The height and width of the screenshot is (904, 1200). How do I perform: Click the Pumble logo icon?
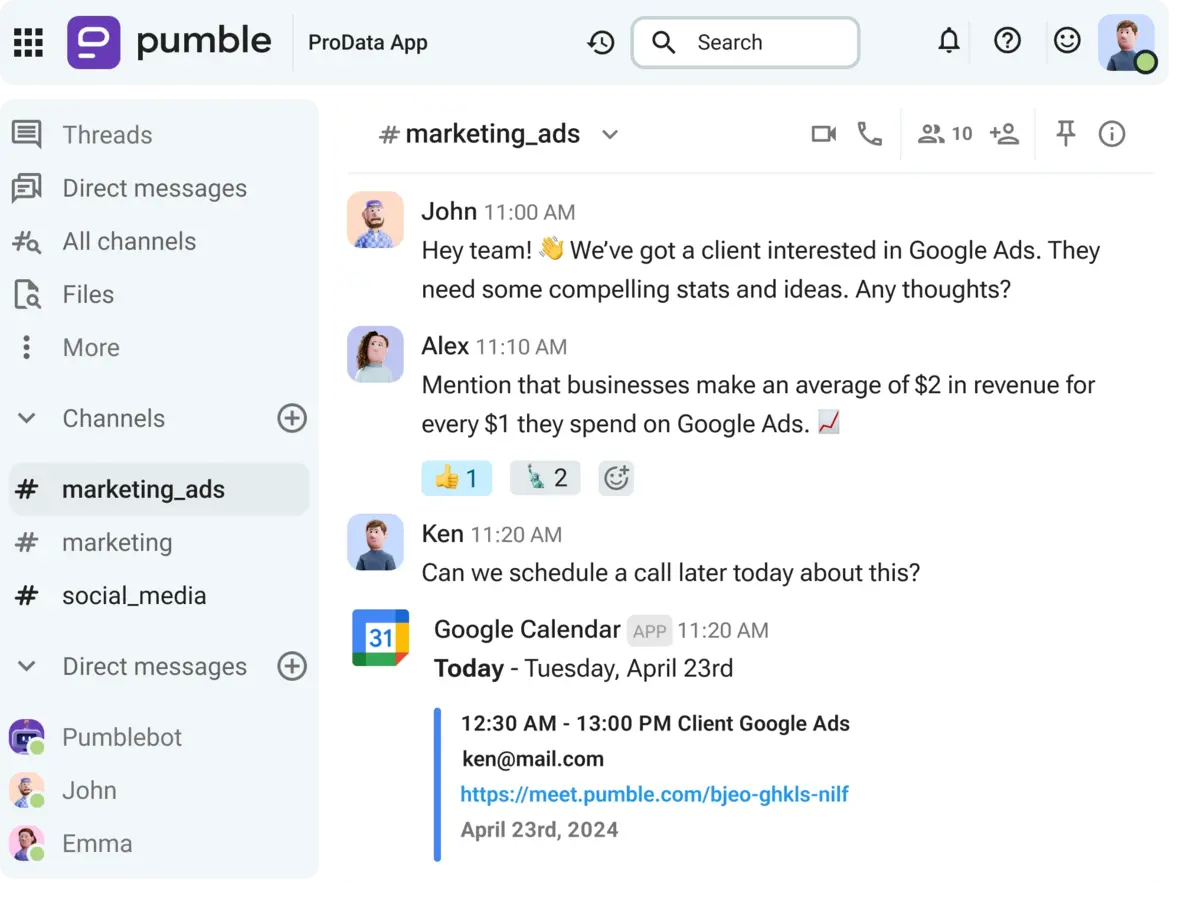(94, 42)
